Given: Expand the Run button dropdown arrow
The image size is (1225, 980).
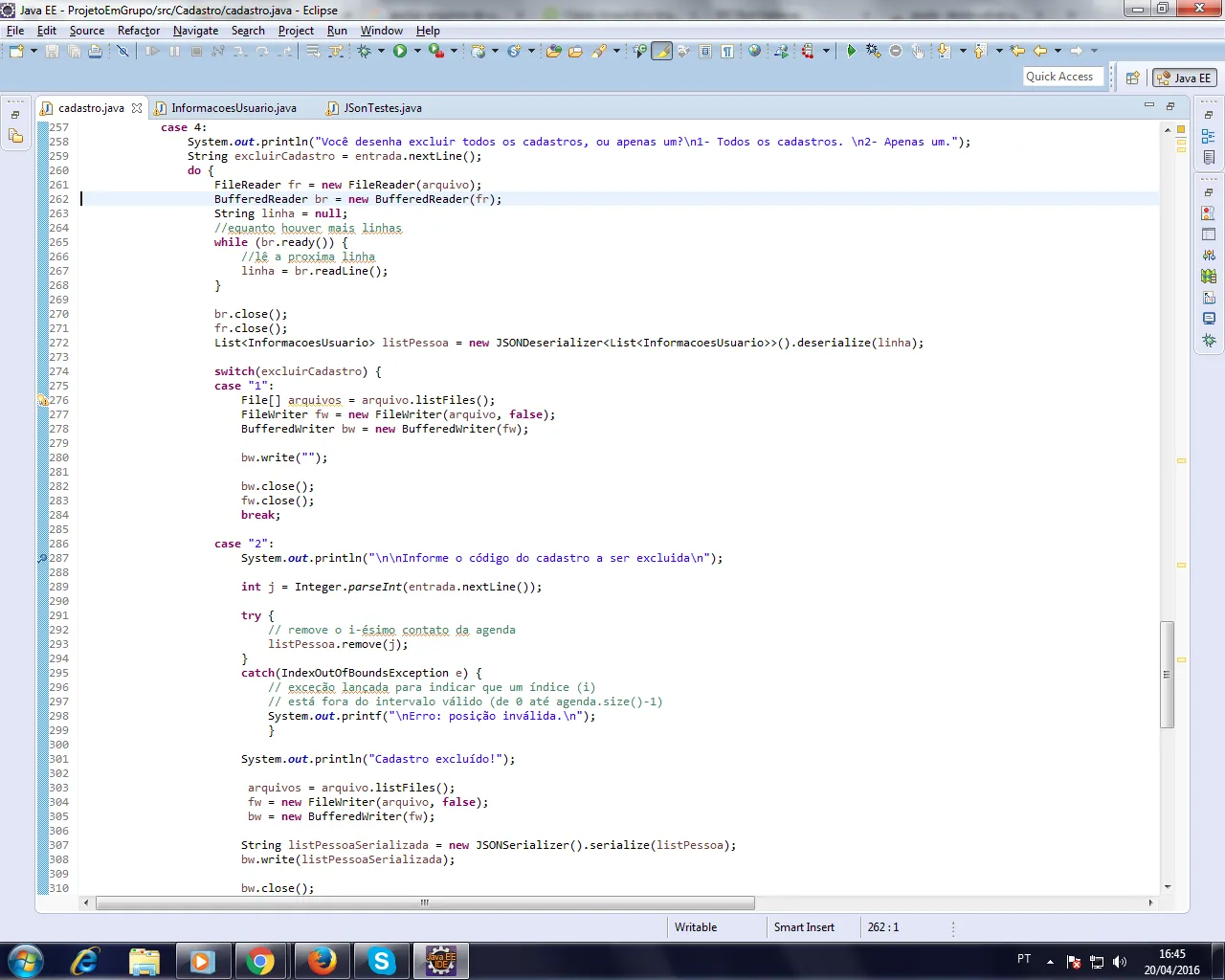Looking at the screenshot, I should (x=417, y=51).
